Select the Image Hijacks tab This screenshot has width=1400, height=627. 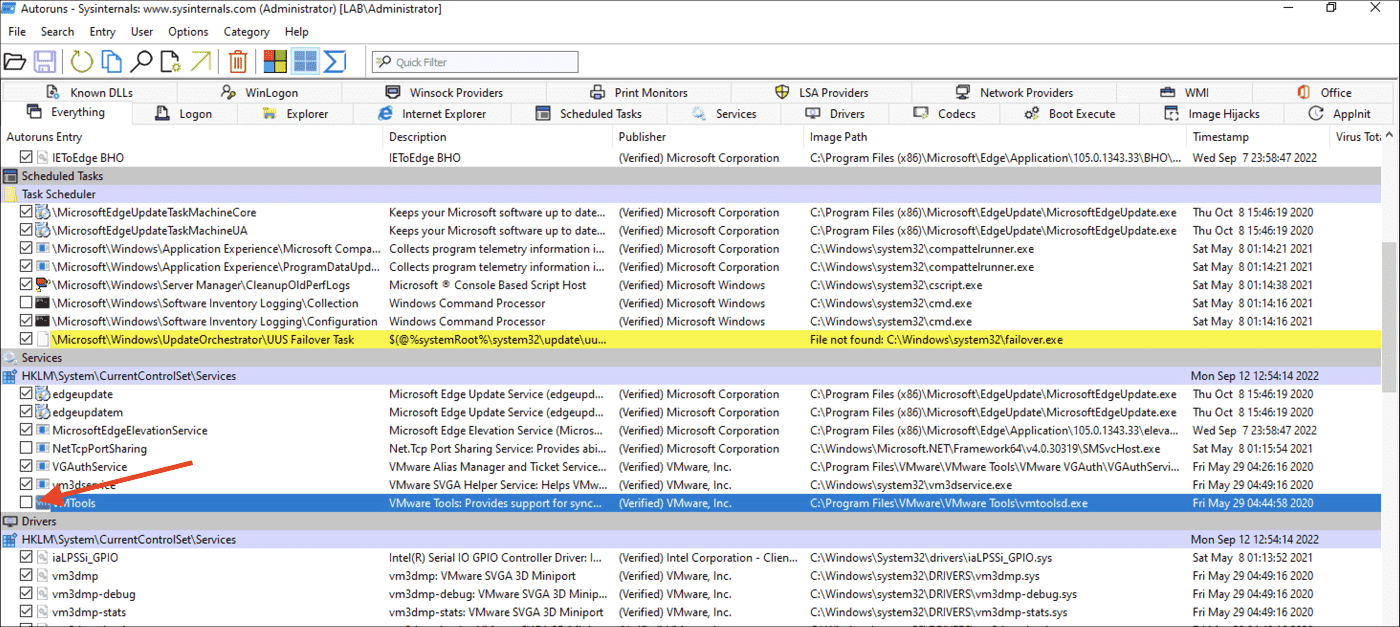(x=1213, y=113)
